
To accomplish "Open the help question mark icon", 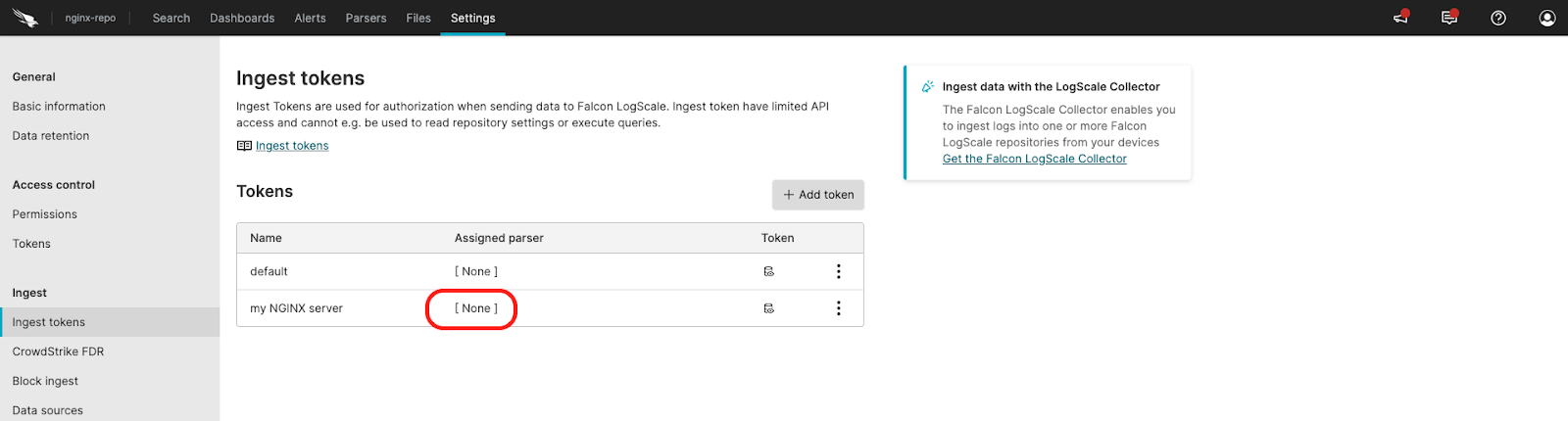I will click(1498, 18).
